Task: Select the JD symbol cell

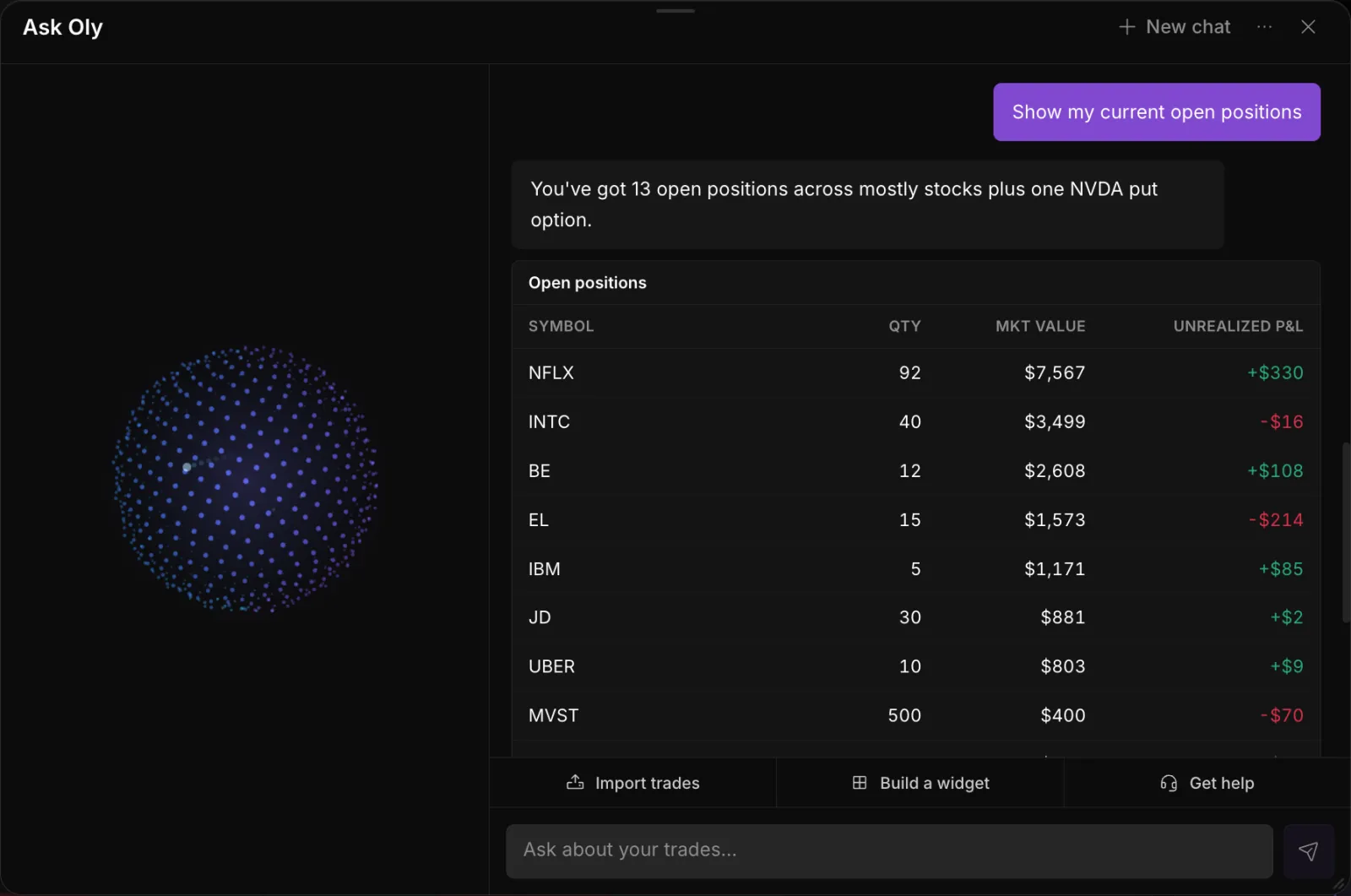Action: pyautogui.click(x=540, y=617)
